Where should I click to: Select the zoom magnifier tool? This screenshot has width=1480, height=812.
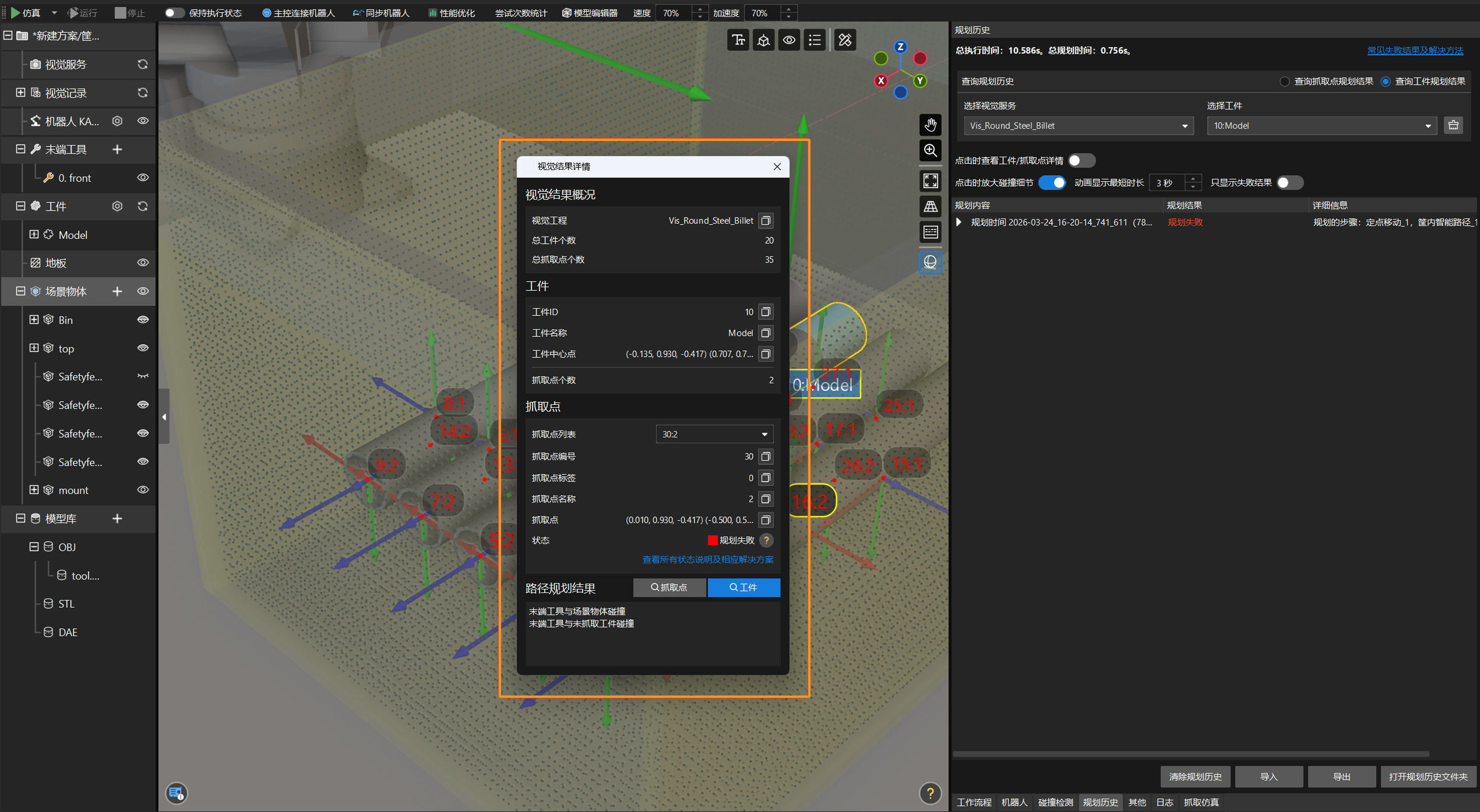pos(931,151)
